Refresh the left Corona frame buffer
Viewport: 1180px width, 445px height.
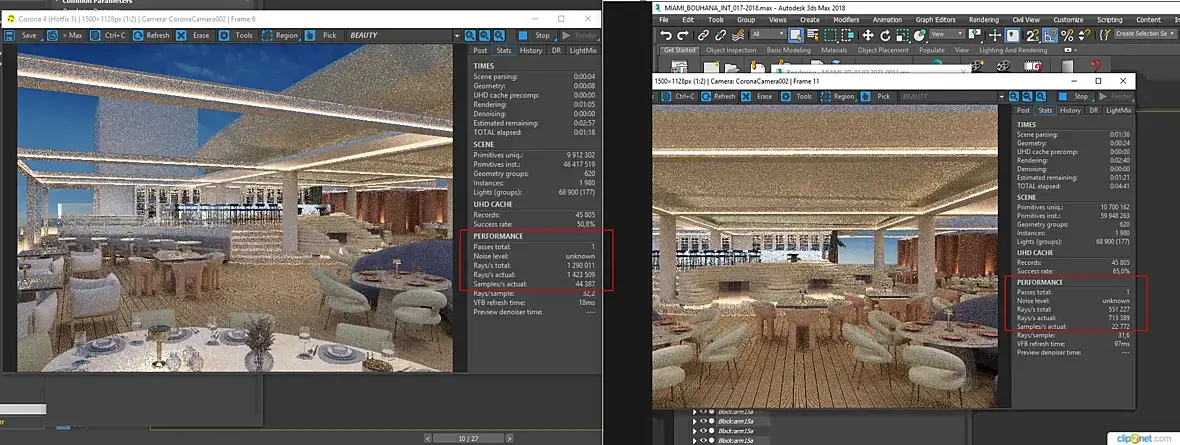point(152,35)
